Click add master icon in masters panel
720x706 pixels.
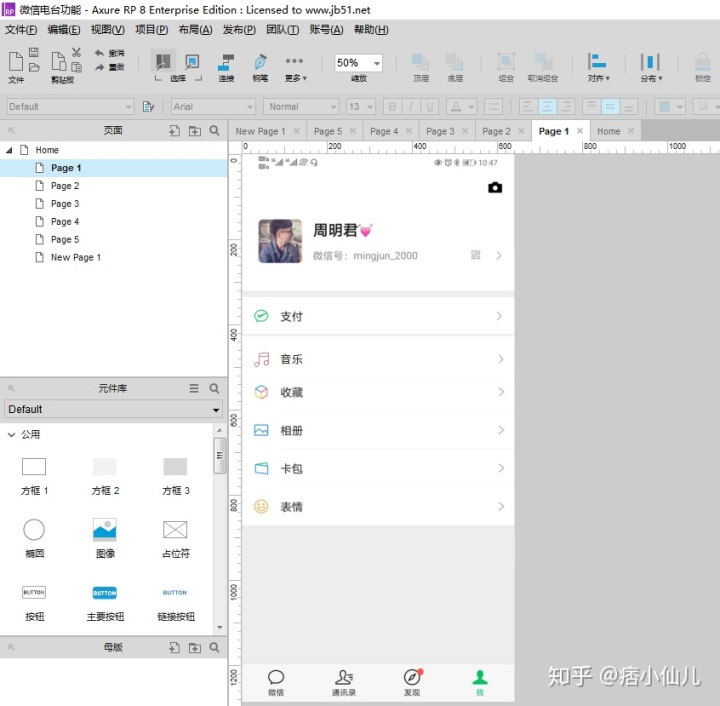pyautogui.click(x=174, y=648)
